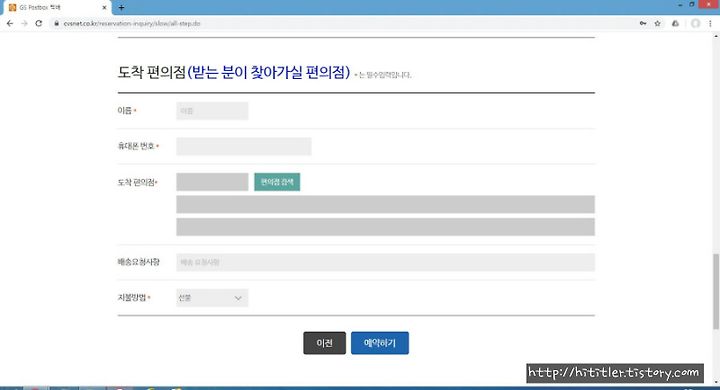The width and height of the screenshot is (720, 390).
Task: Open the 지불방법 payment dropdown
Action: [212, 298]
